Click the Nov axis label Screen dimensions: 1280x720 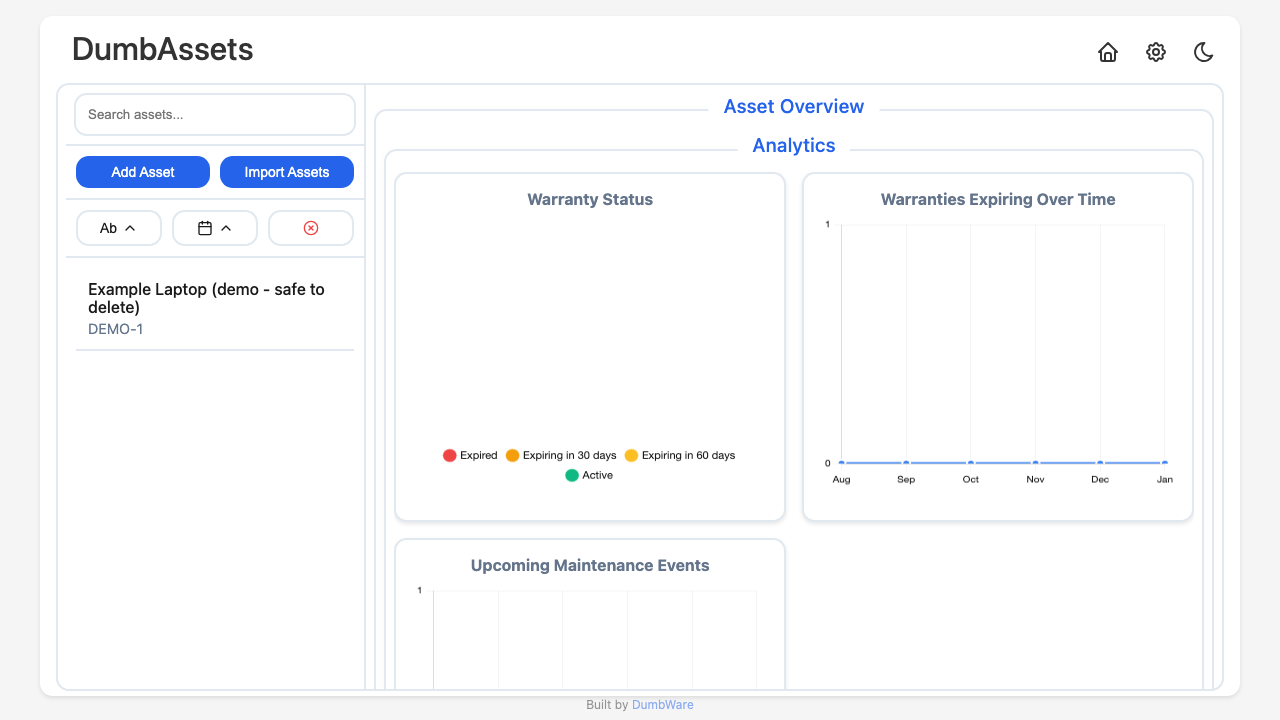point(1035,480)
